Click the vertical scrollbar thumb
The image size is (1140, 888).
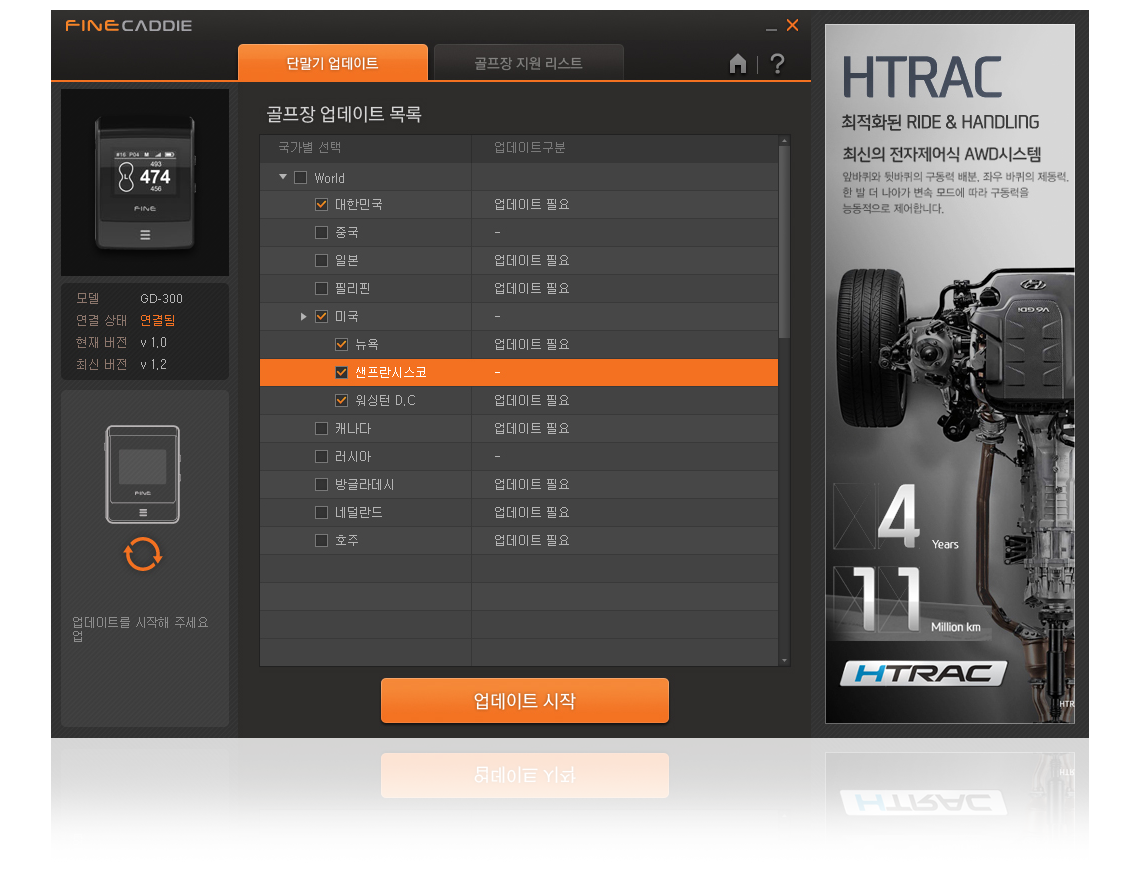click(x=784, y=242)
